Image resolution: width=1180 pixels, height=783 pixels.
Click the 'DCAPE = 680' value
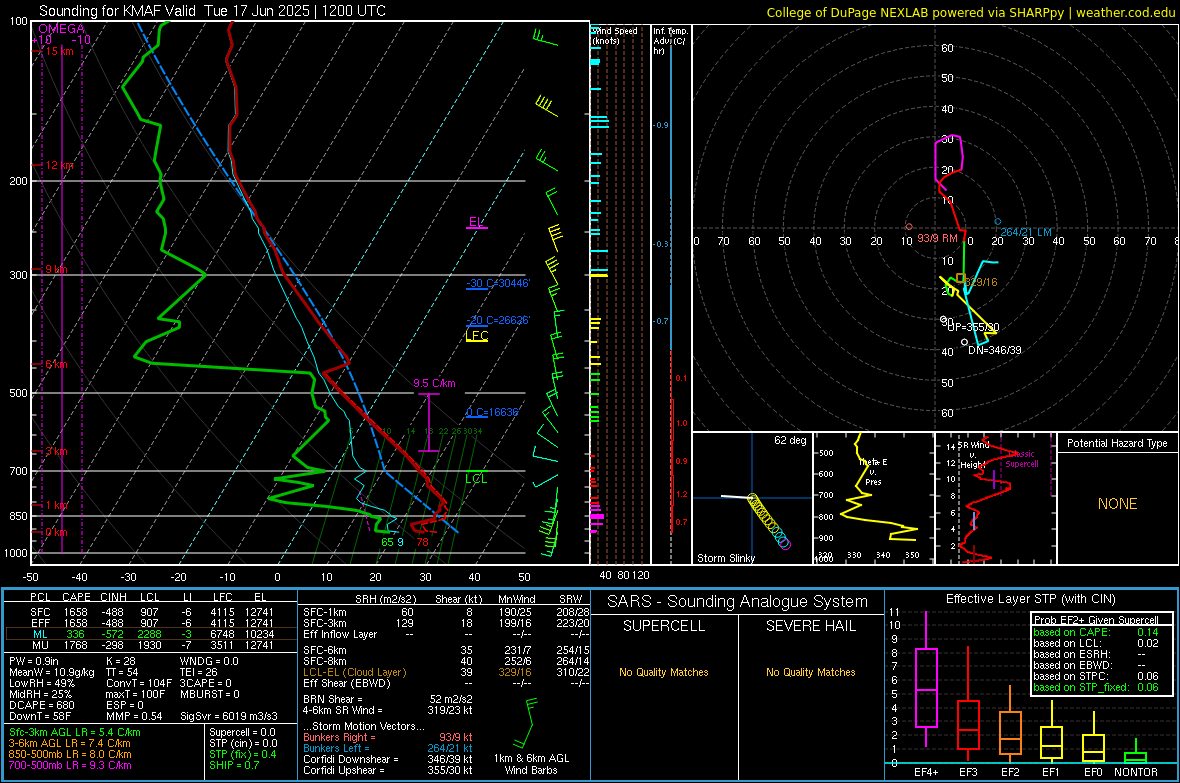(41, 705)
